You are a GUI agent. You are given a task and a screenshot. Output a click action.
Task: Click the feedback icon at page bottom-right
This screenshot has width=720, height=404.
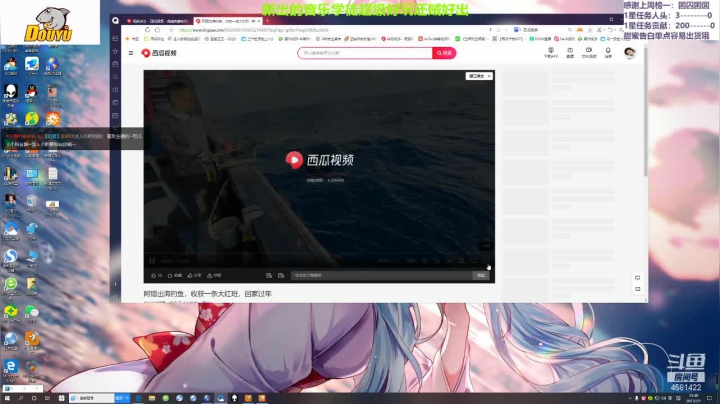click(x=637, y=278)
